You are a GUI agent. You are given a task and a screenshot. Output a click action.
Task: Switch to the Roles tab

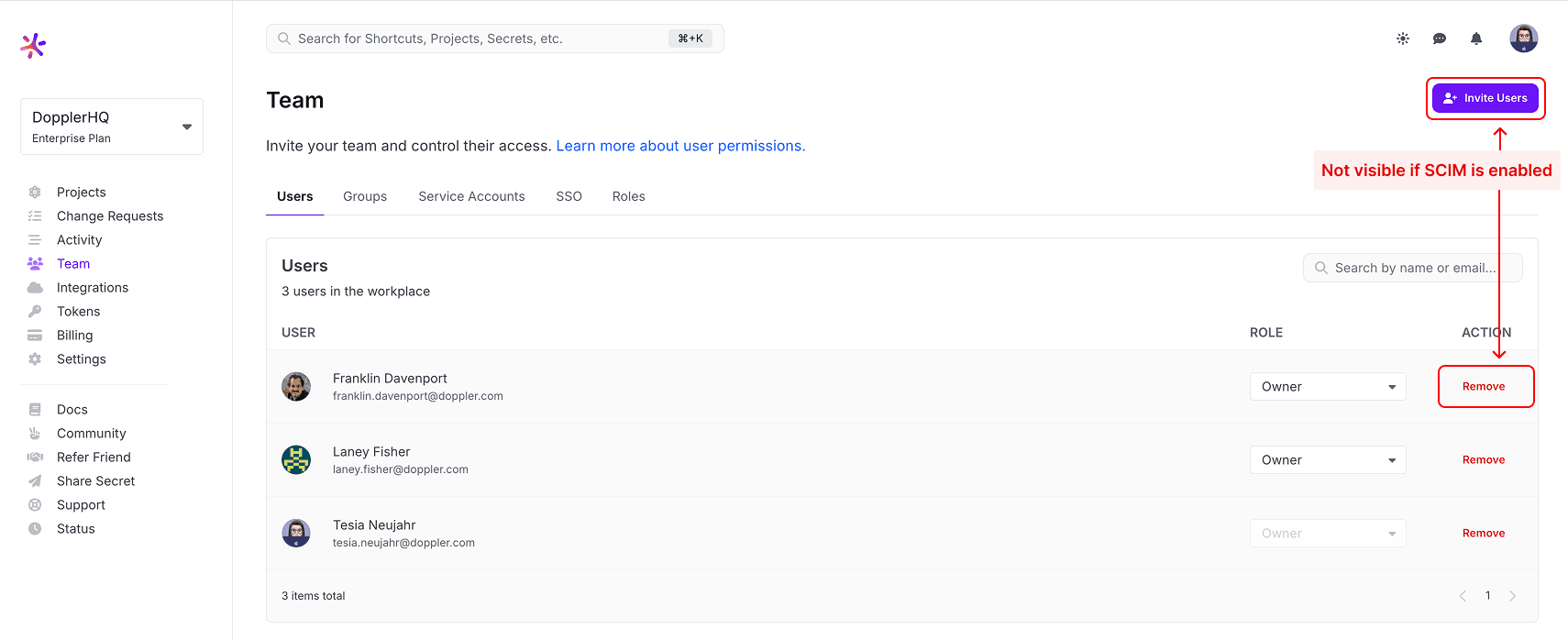click(629, 196)
